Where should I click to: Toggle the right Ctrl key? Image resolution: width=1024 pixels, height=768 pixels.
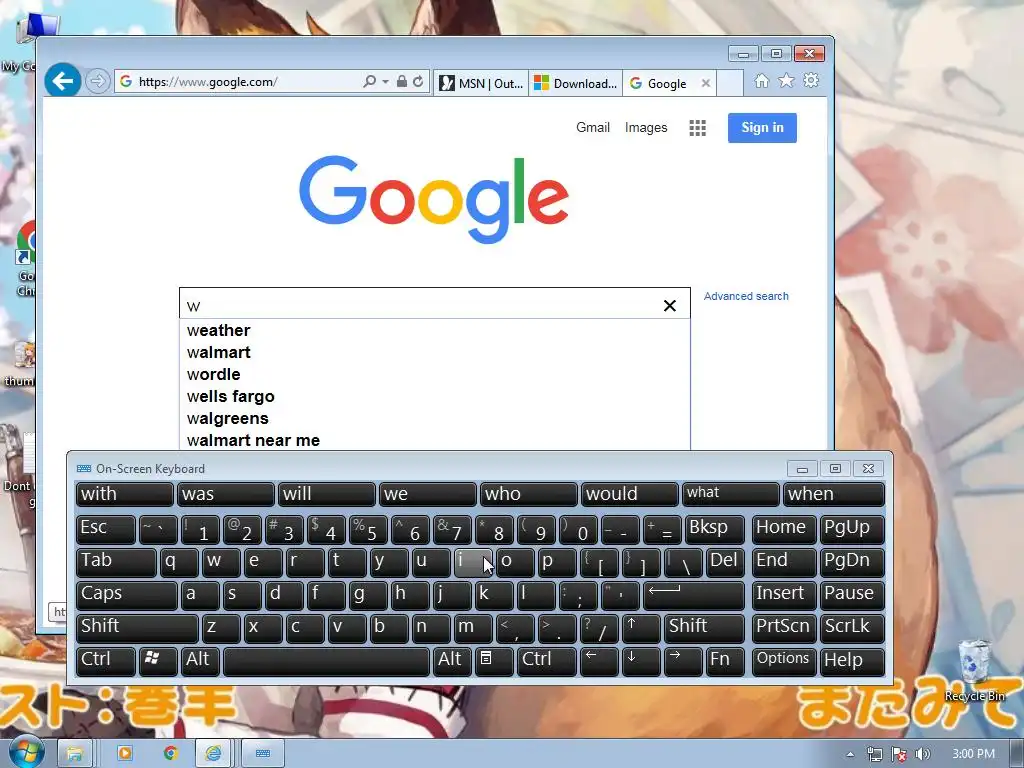coord(547,661)
